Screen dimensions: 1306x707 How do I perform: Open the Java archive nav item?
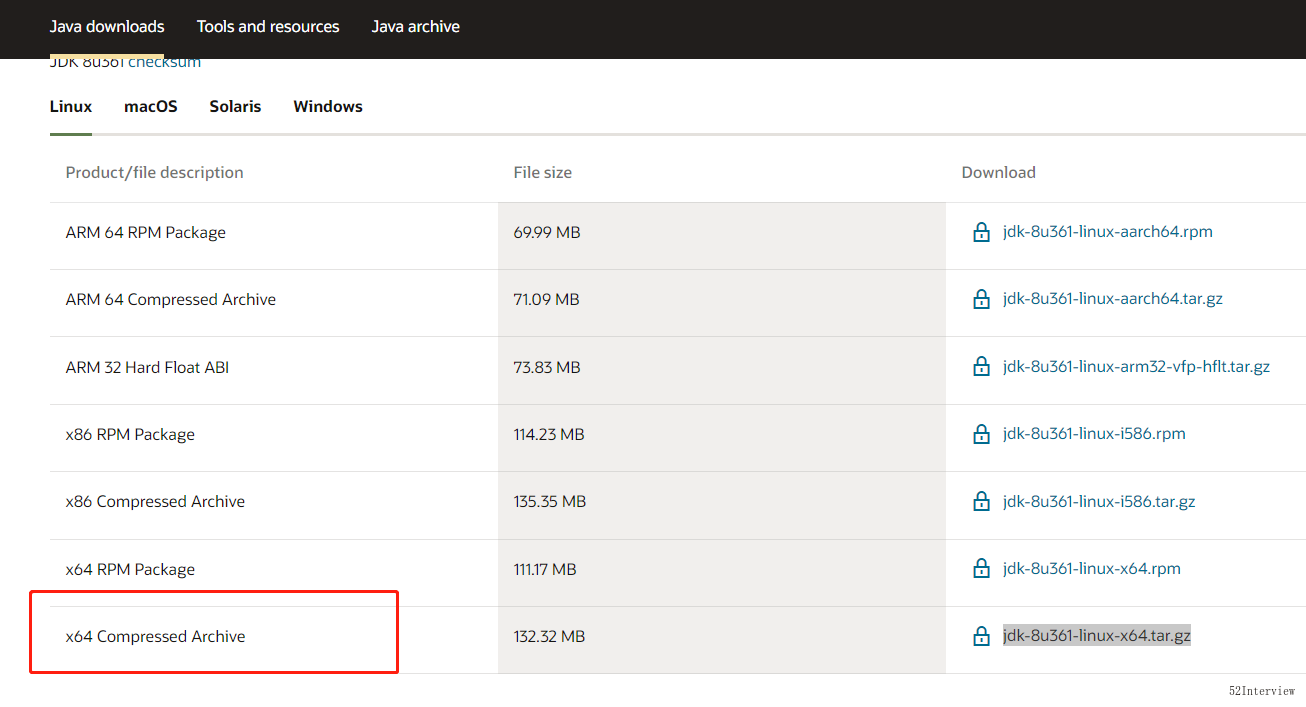[416, 27]
